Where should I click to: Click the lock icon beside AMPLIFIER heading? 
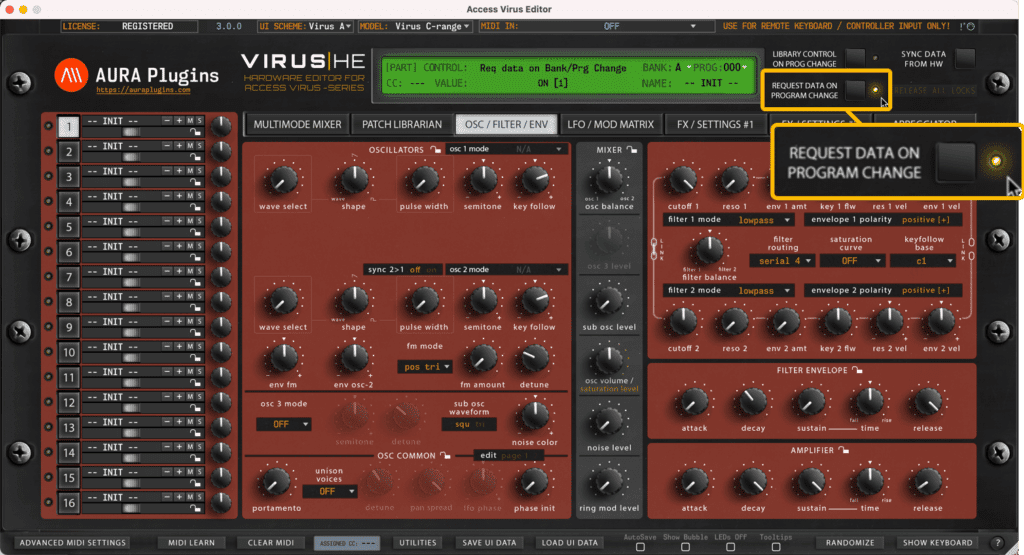(843, 450)
